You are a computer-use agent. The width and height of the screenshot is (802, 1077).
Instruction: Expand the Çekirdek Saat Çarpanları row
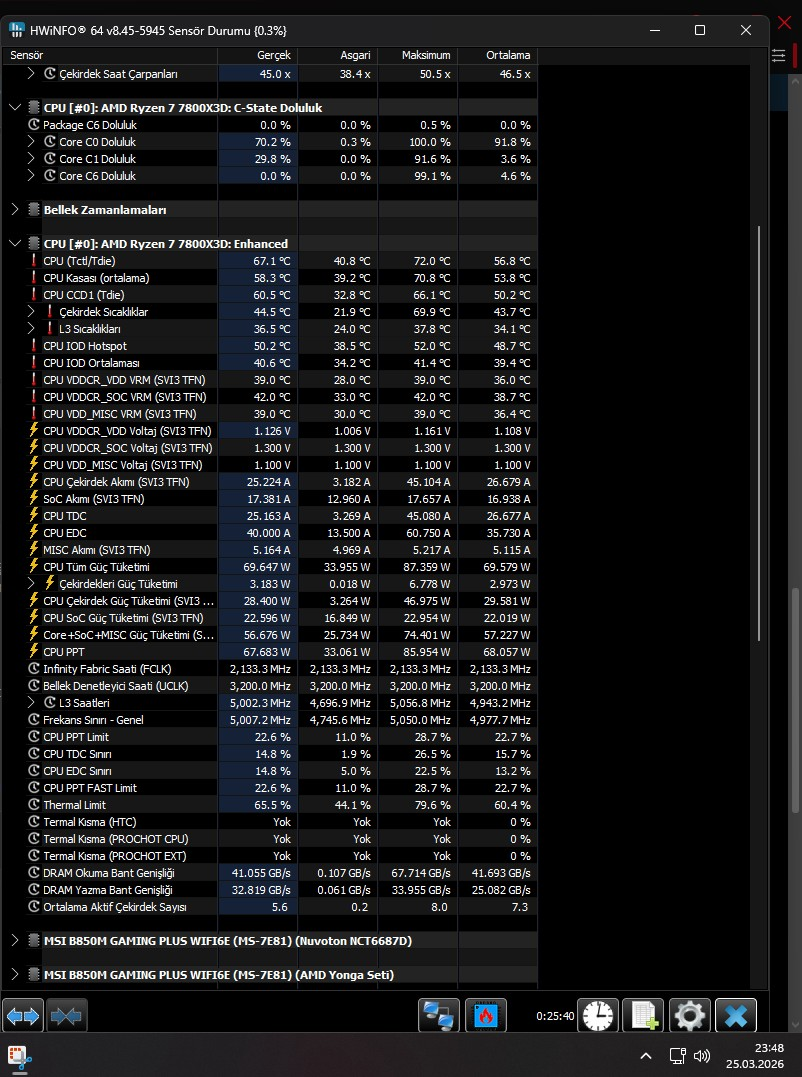click(31, 73)
